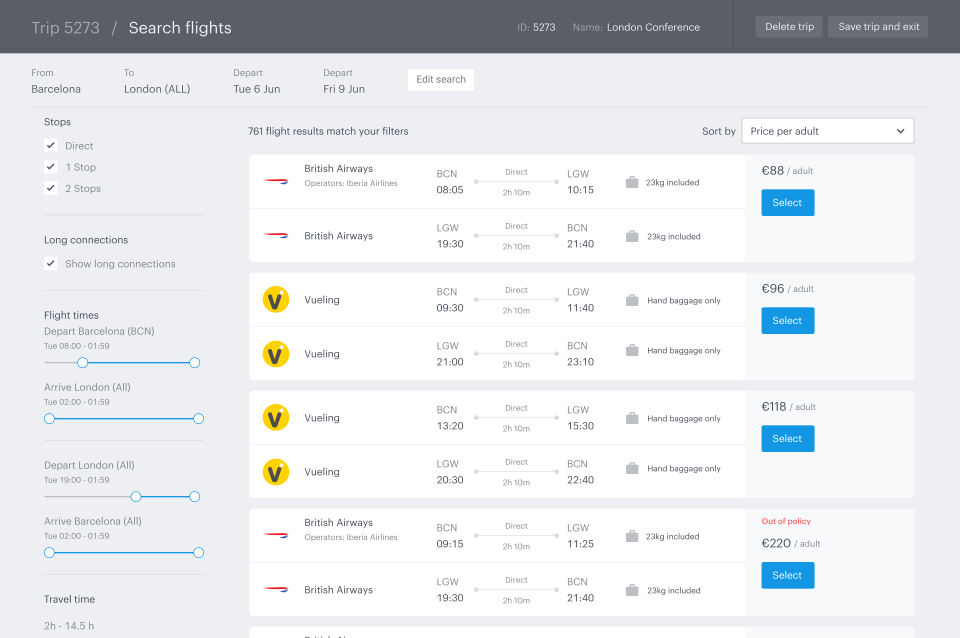Click Operators: Iberia Airlines on 08:05 flight
The width and height of the screenshot is (960, 638).
pos(351,183)
